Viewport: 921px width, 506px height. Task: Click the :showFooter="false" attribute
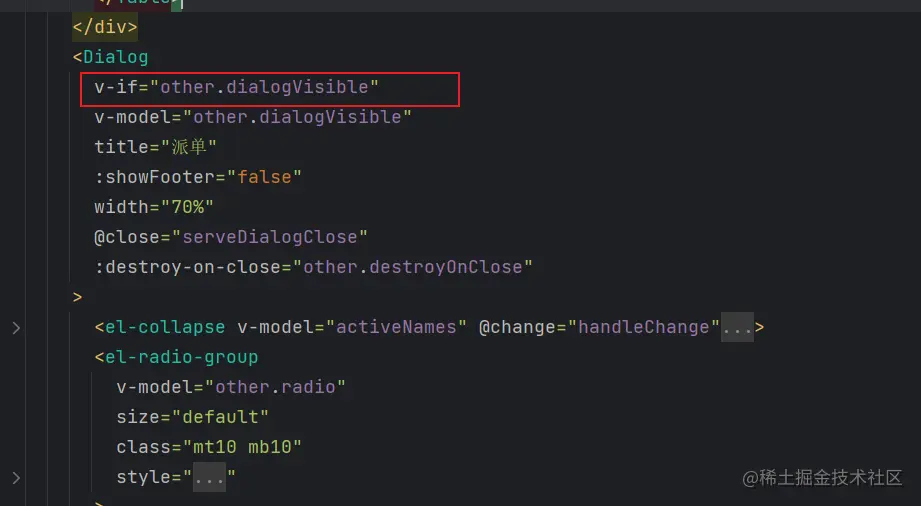[198, 177]
